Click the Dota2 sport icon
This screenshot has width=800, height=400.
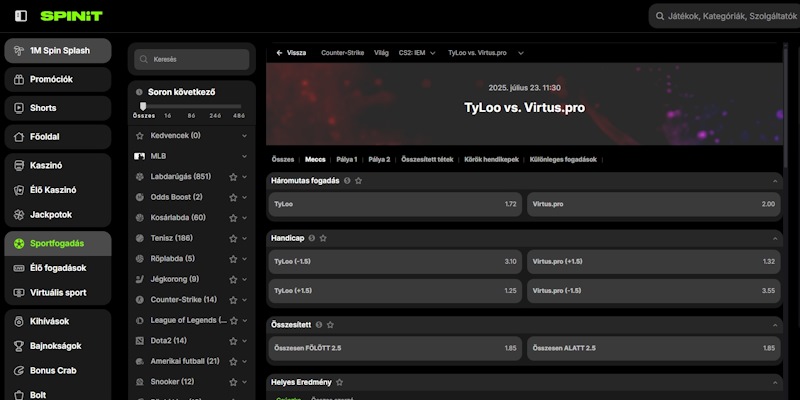tap(140, 340)
